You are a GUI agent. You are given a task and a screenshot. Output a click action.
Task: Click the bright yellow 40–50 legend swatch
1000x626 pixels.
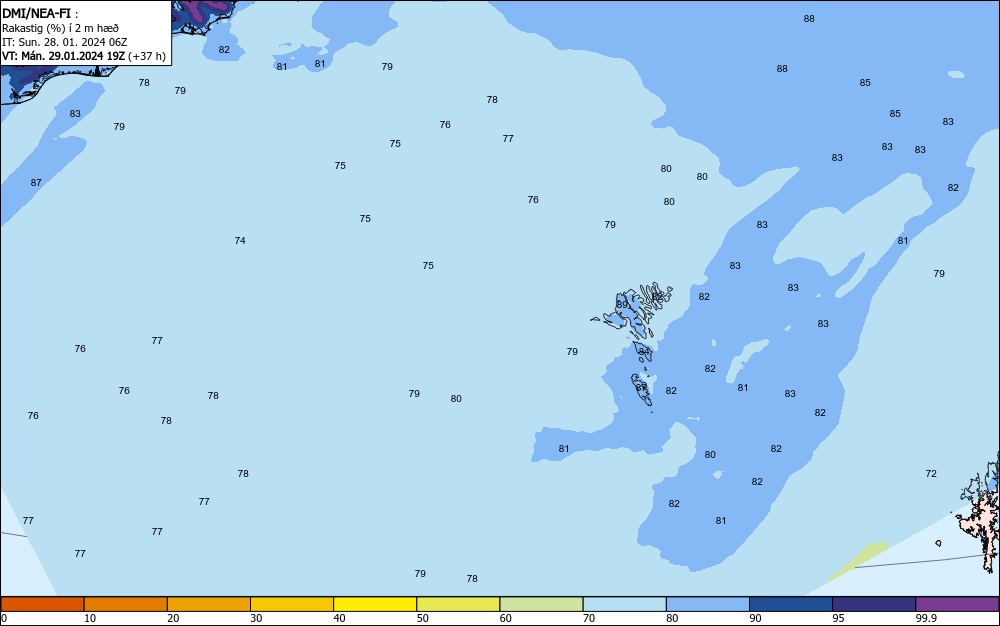point(375,604)
